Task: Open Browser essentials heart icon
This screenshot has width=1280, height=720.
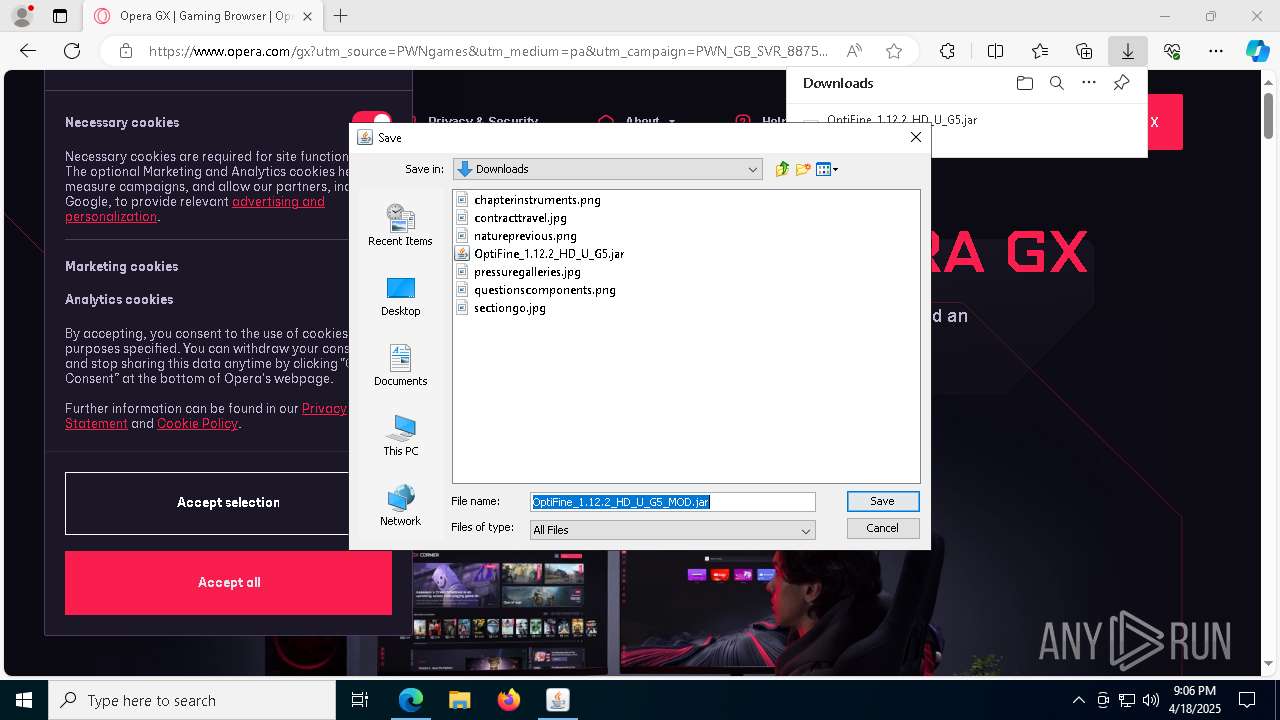Action: click(1172, 51)
